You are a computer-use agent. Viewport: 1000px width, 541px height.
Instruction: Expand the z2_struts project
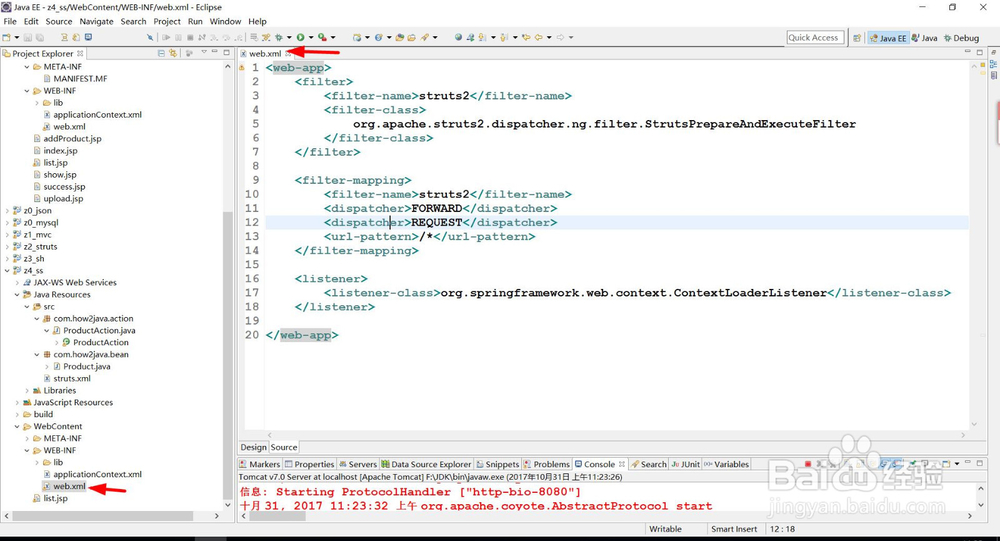7,246
